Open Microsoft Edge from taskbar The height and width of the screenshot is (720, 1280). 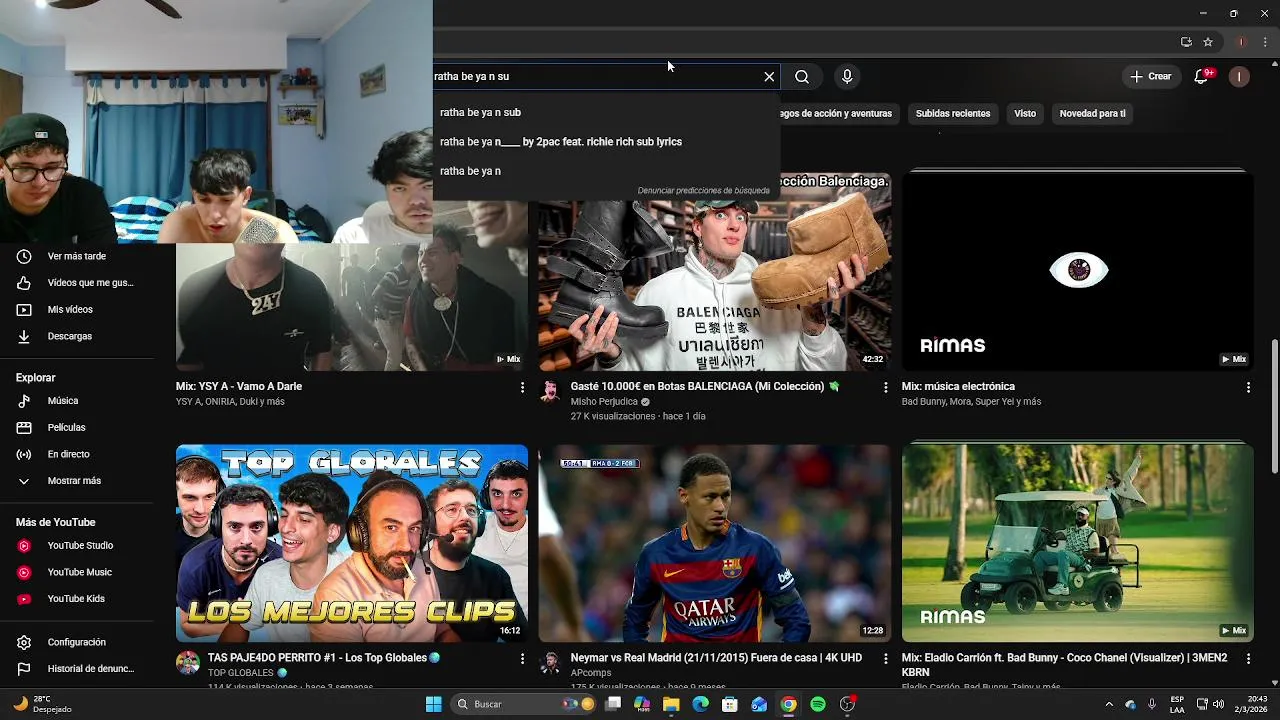pyautogui.click(x=700, y=704)
